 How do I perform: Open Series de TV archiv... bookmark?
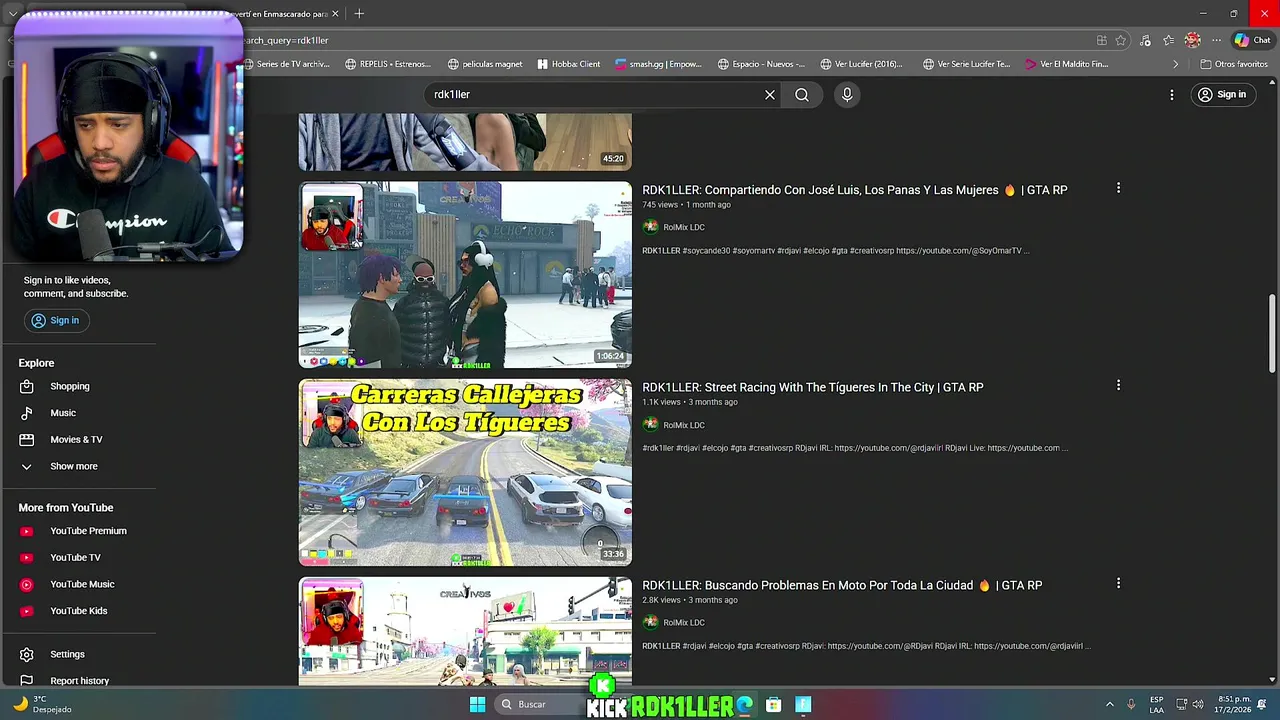click(x=285, y=64)
